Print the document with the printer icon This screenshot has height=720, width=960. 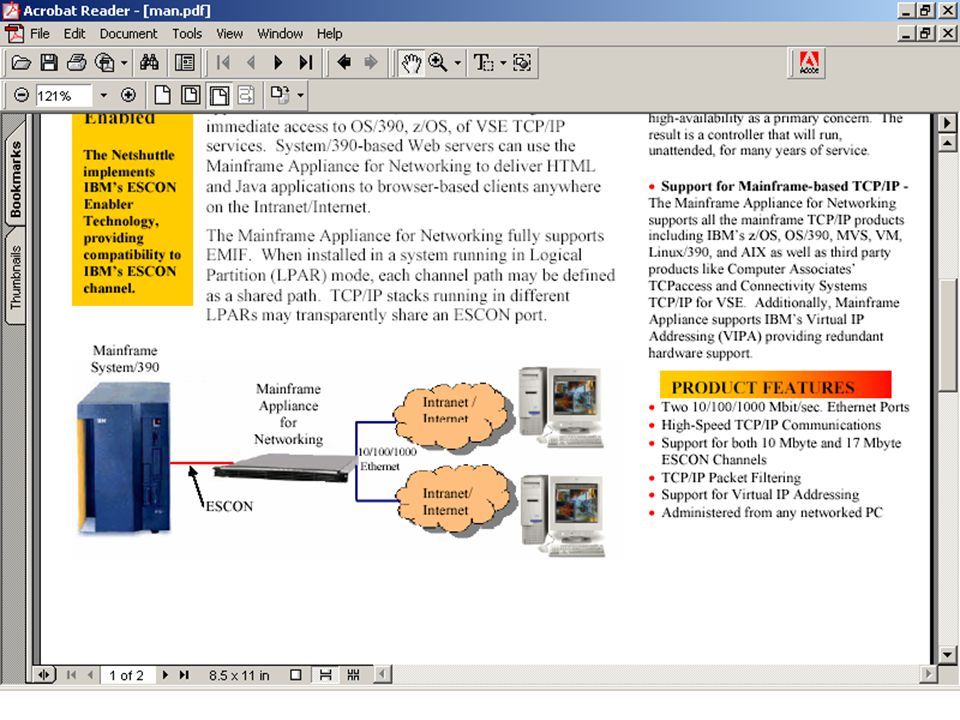pyautogui.click(x=77, y=62)
